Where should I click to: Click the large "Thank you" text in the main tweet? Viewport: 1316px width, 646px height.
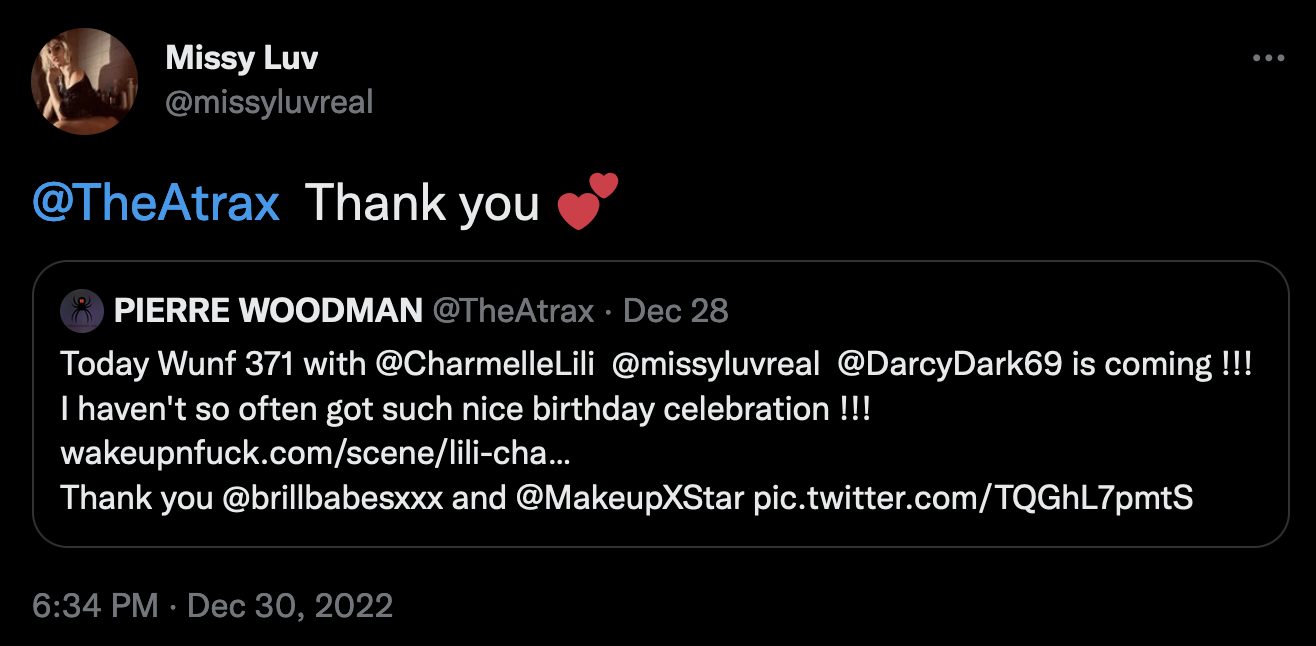click(x=422, y=203)
